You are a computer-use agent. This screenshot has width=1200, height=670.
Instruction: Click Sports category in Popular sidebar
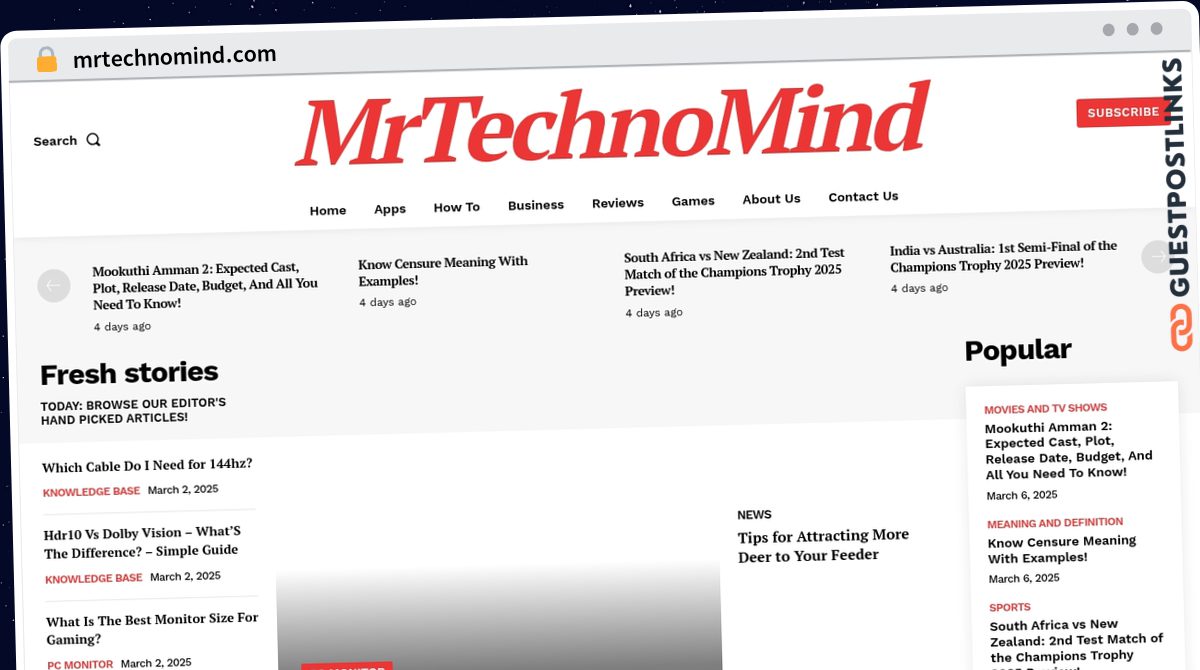point(1010,608)
